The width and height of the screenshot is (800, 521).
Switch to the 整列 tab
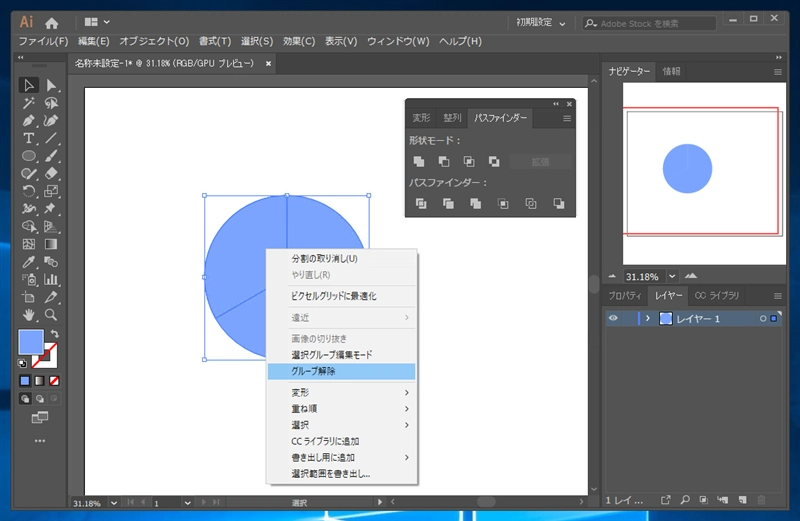tap(452, 118)
